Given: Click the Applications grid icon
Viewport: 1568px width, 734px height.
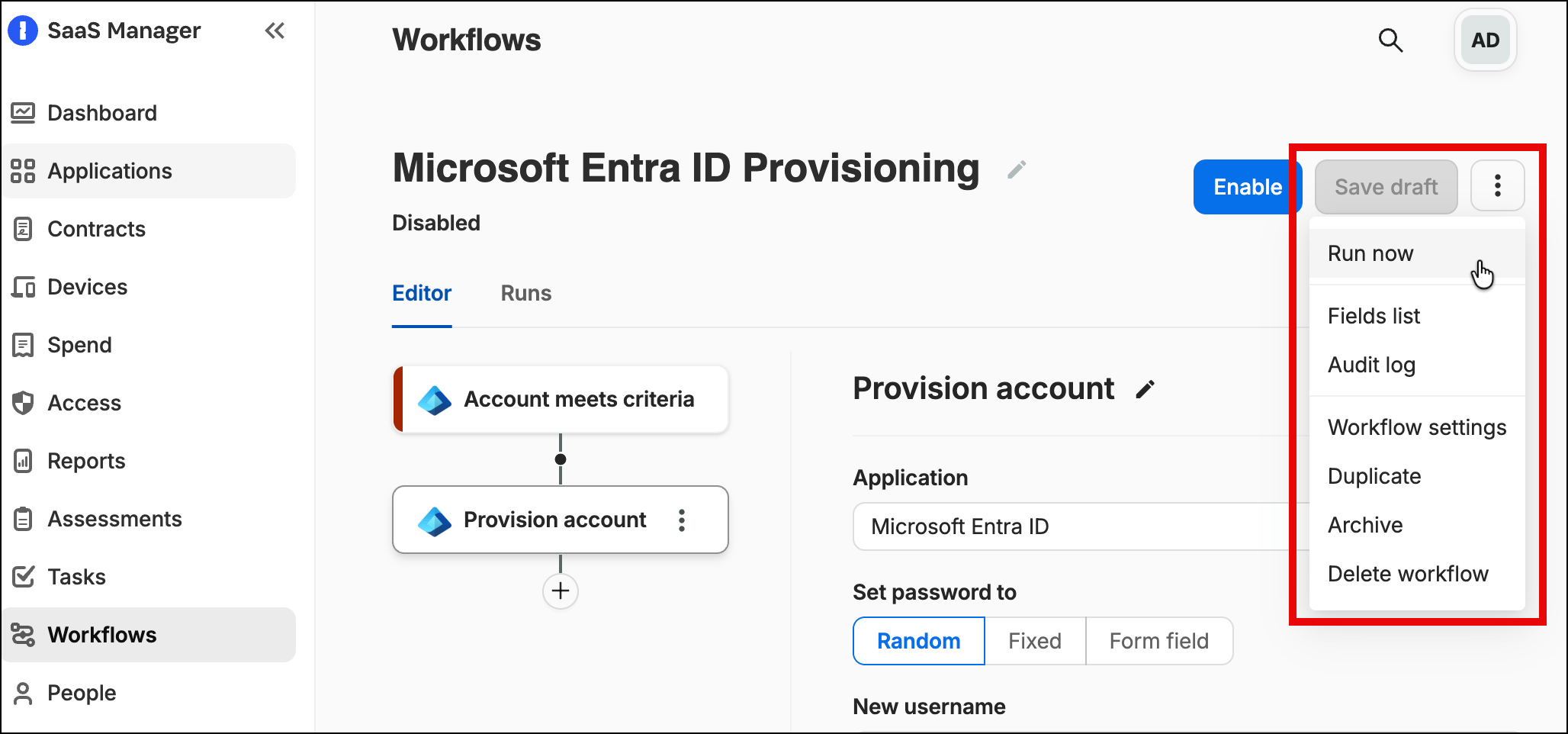Looking at the screenshot, I should tap(23, 171).
